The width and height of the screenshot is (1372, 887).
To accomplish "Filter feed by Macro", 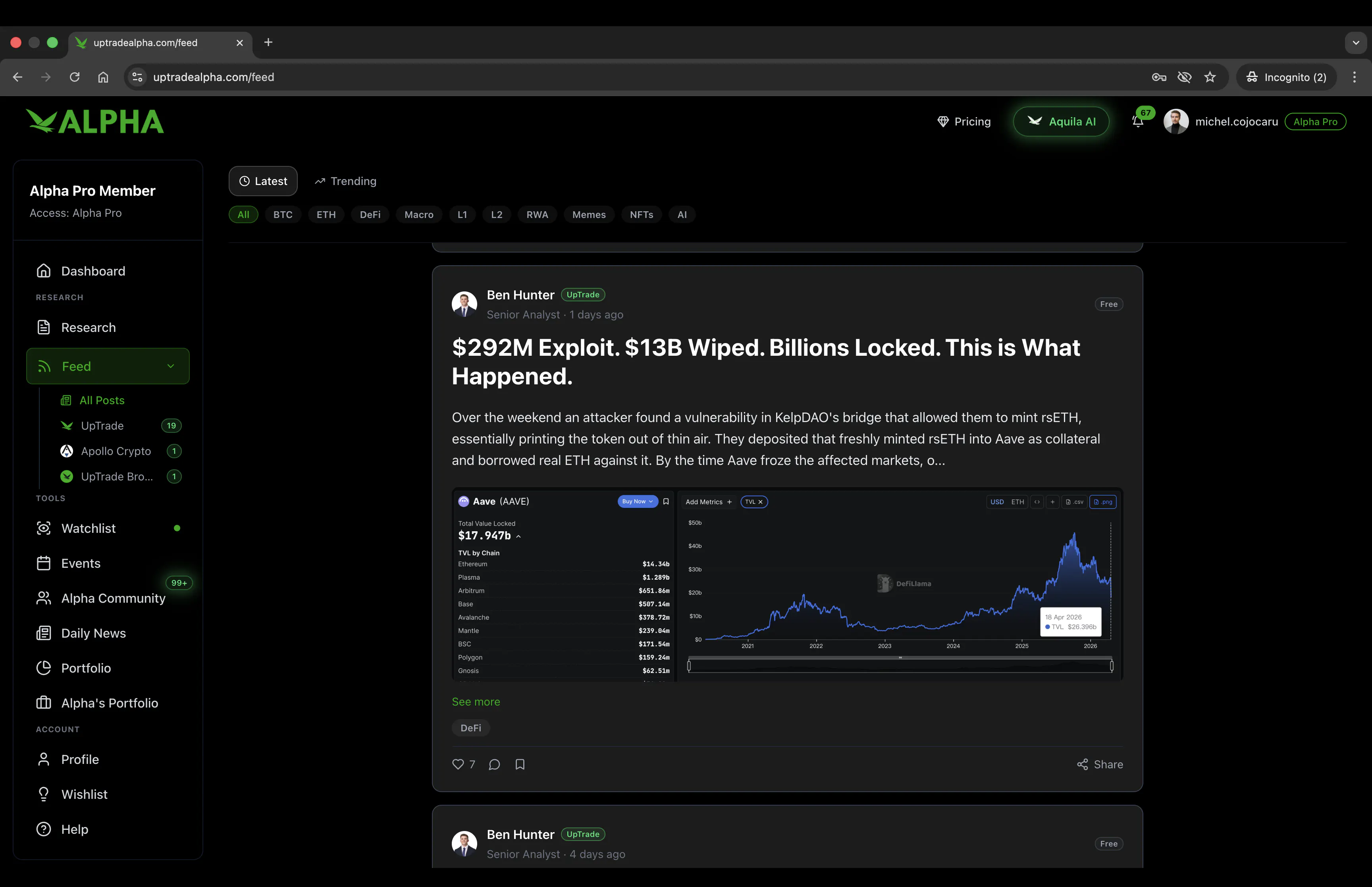I will [418, 214].
